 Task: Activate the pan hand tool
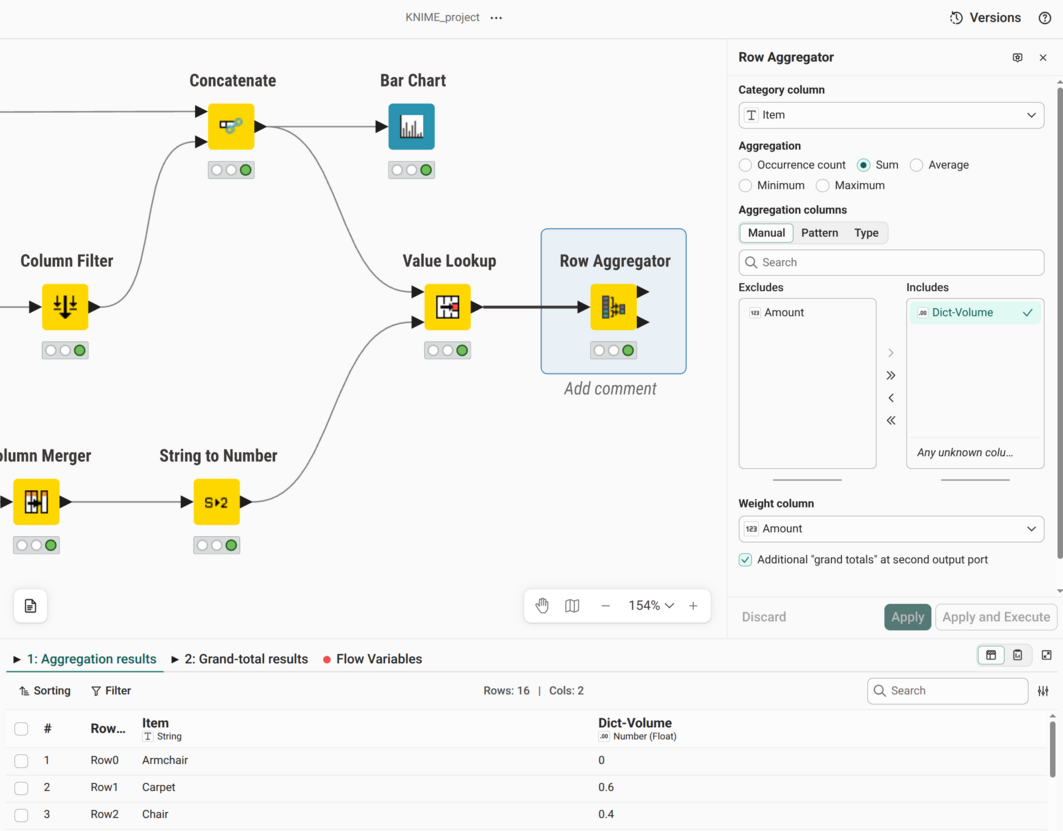click(542, 605)
